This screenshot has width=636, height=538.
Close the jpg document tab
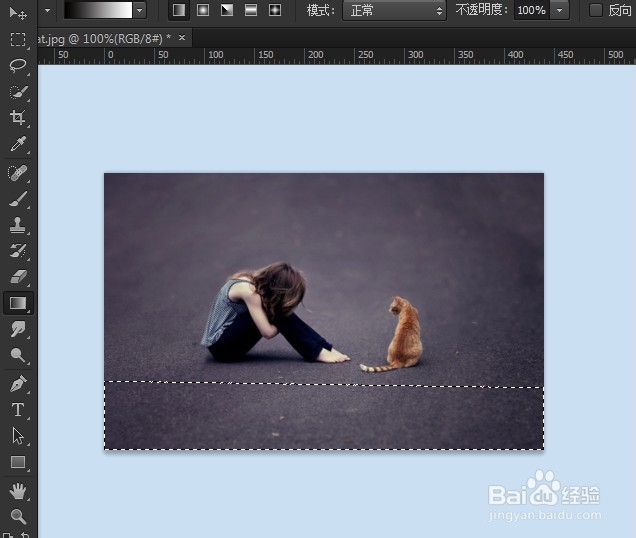[x=182, y=38]
